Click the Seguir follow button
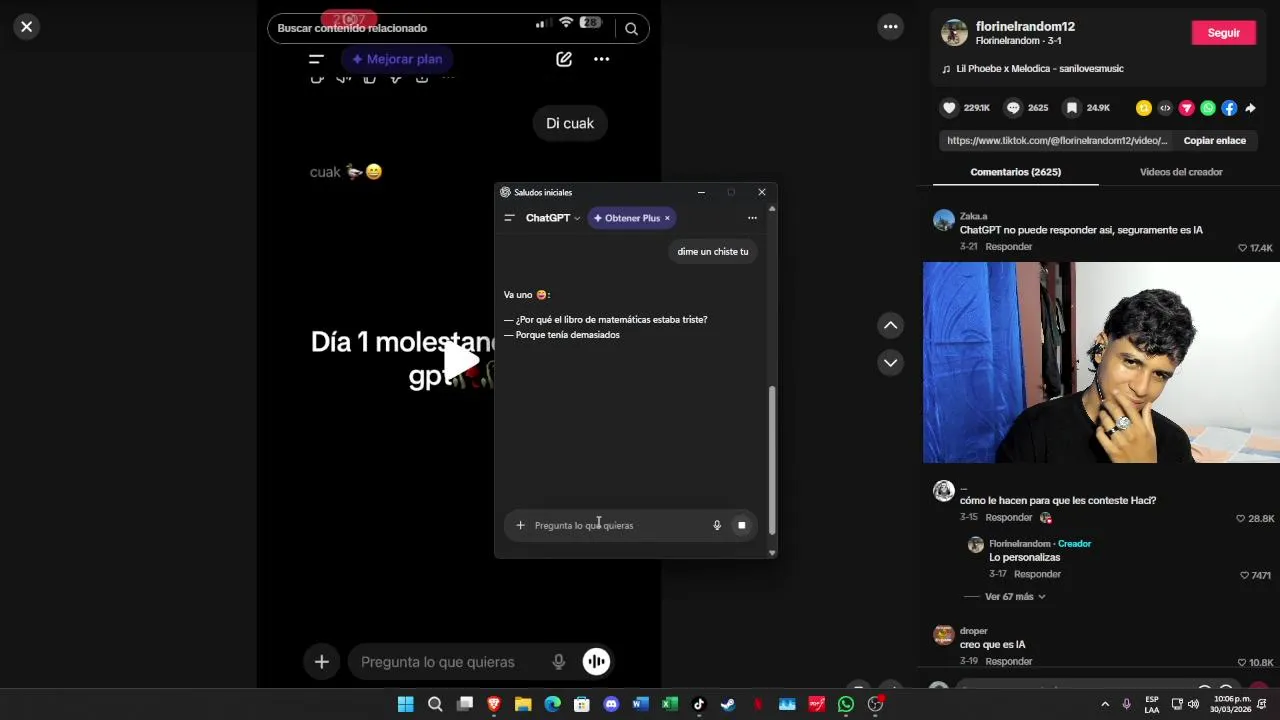The width and height of the screenshot is (1280, 720). [x=1223, y=33]
